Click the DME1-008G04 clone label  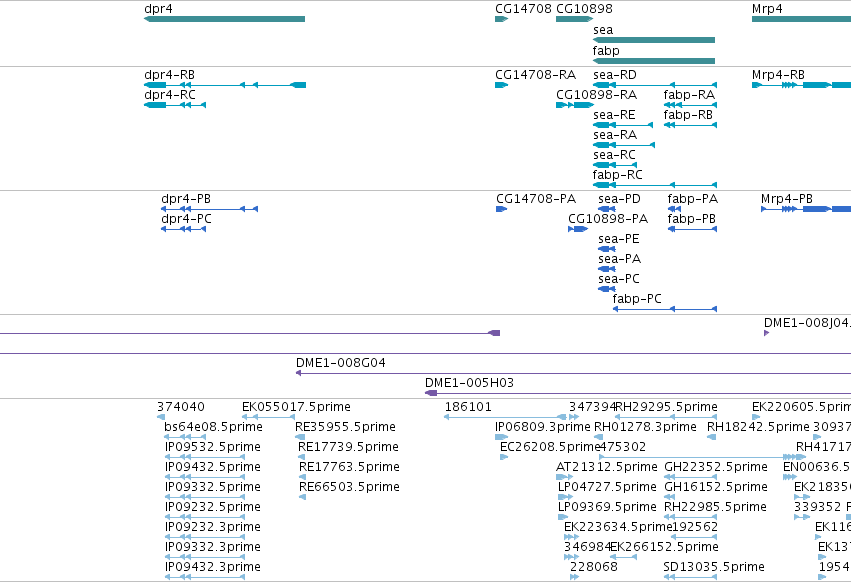click(340, 363)
